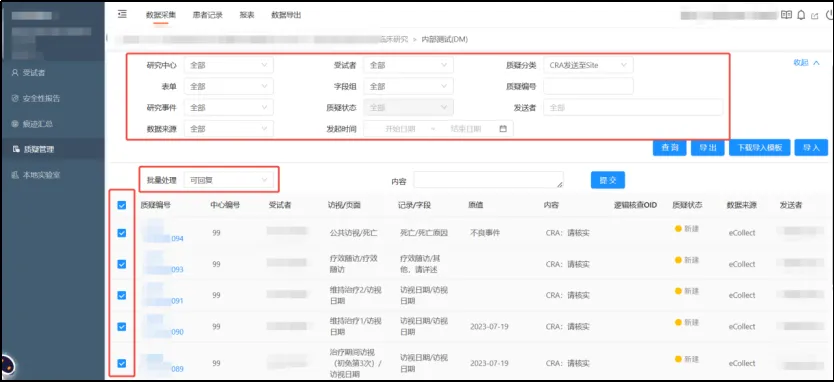Open query number link ending 093
This screenshot has height=382, width=834.
click(x=177, y=270)
